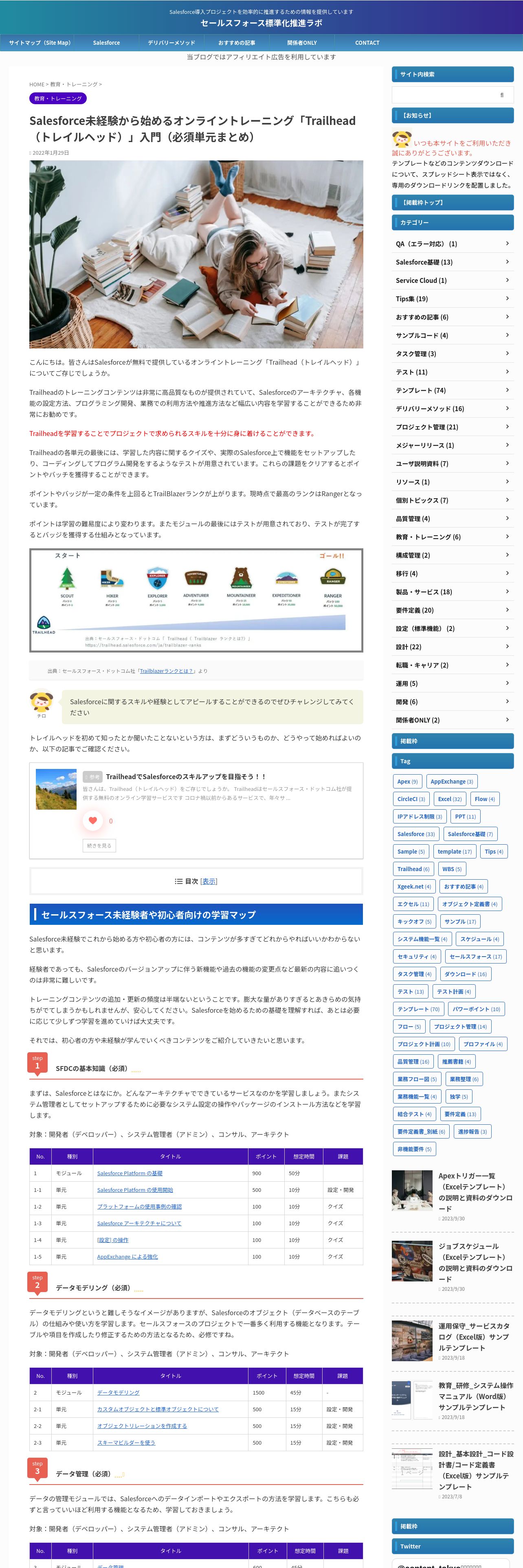This screenshot has width=523, height=1568.
Task: Click the girl reading books hero image
Action: pos(196,254)
